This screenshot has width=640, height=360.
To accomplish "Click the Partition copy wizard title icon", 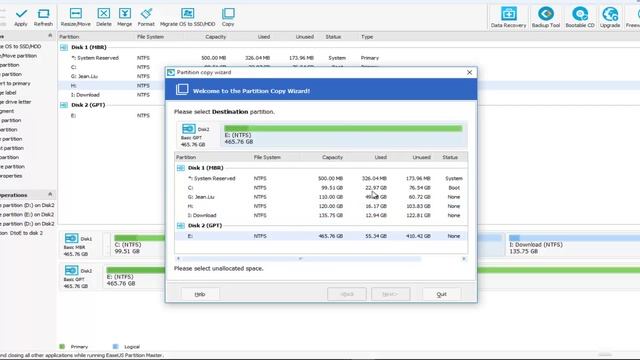I will (x=171, y=72).
